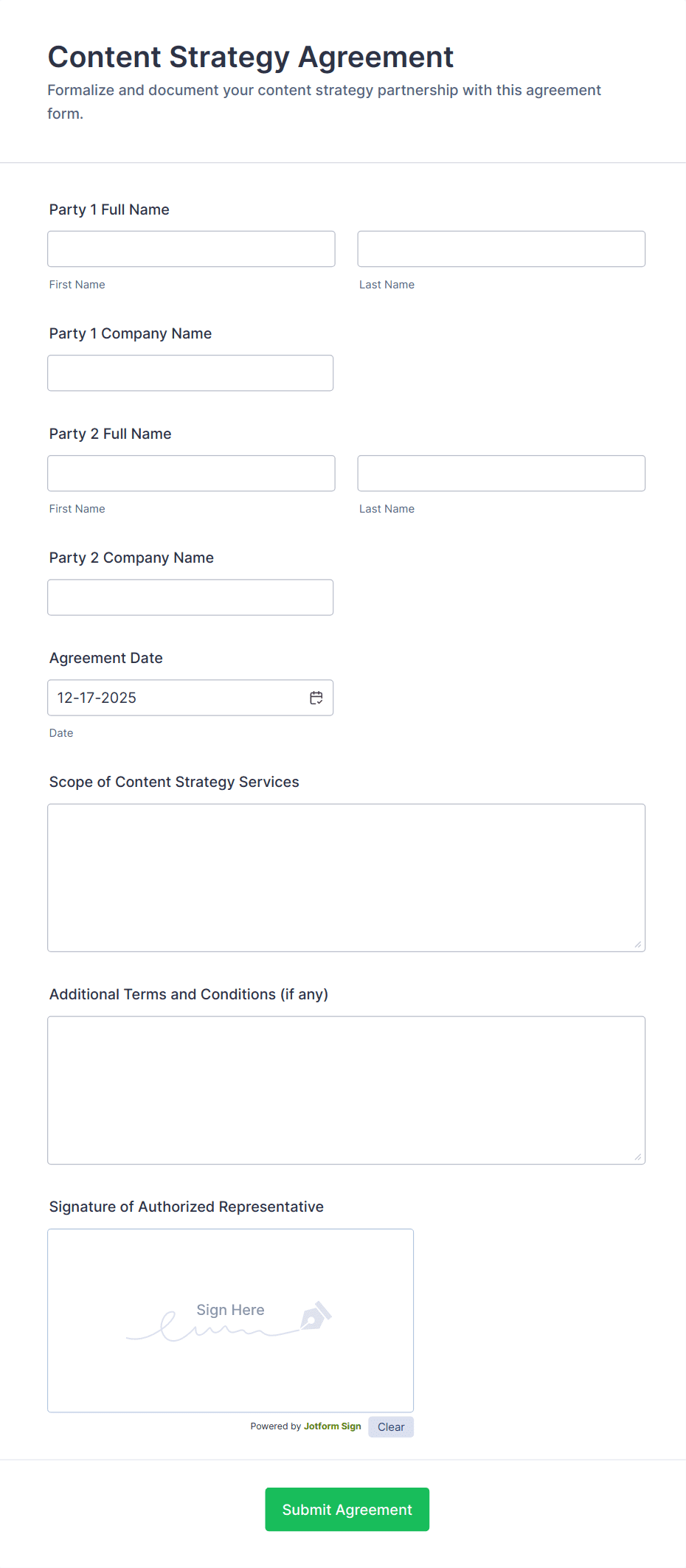Click the Content Strategy Agreement title
Image resolution: width=686 pixels, height=1568 pixels.
[251, 57]
